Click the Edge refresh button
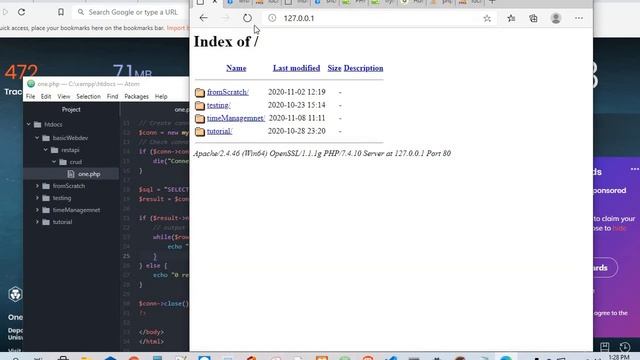Viewport: 640px width, 360px height. click(x=247, y=18)
